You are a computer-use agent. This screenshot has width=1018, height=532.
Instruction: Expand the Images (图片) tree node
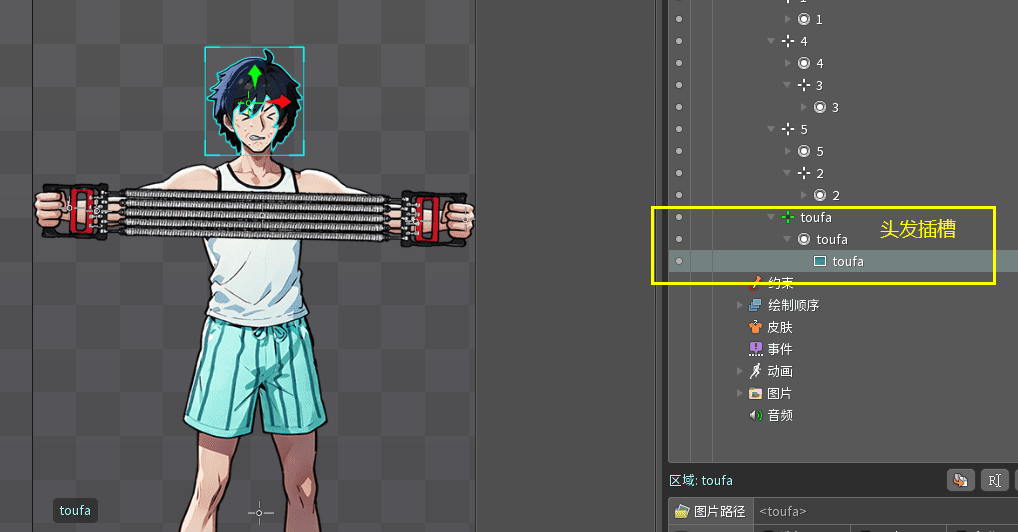pyautogui.click(x=740, y=393)
